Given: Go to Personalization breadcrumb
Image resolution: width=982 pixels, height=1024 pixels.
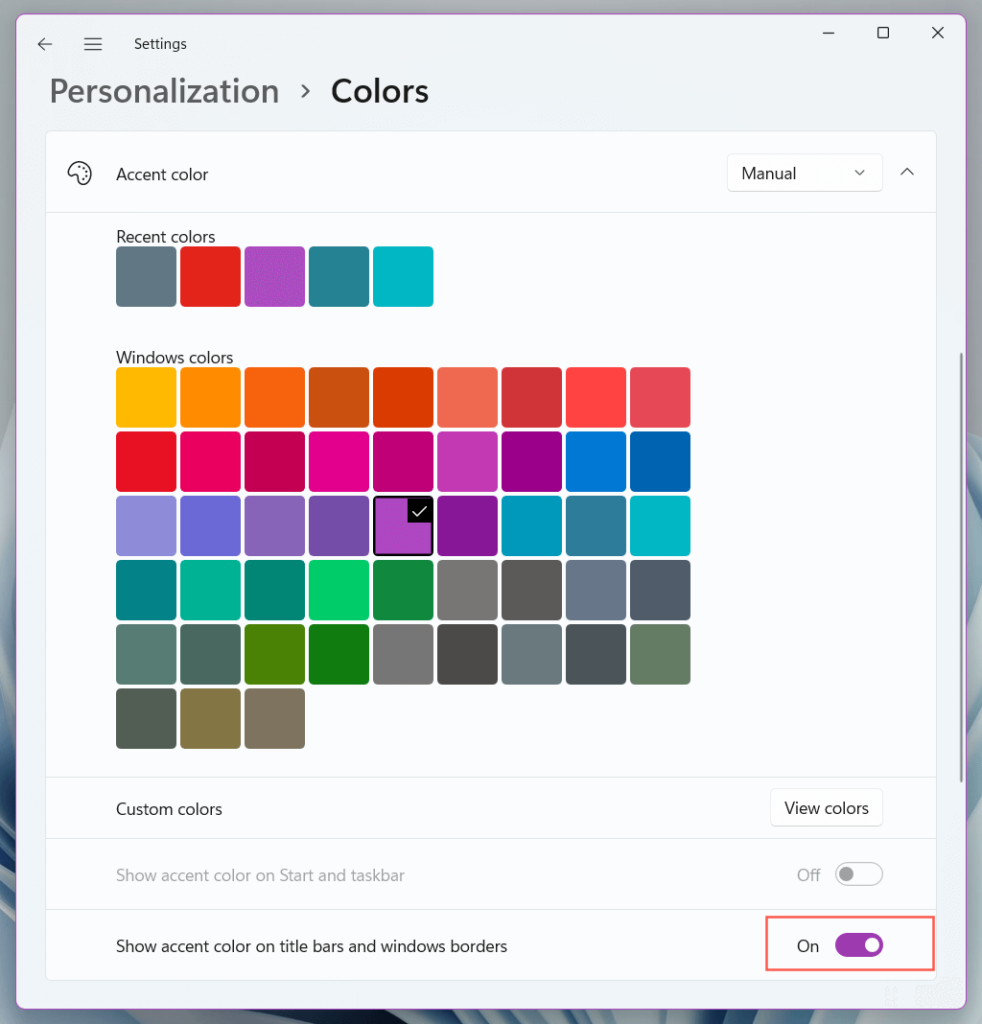Looking at the screenshot, I should point(164,91).
